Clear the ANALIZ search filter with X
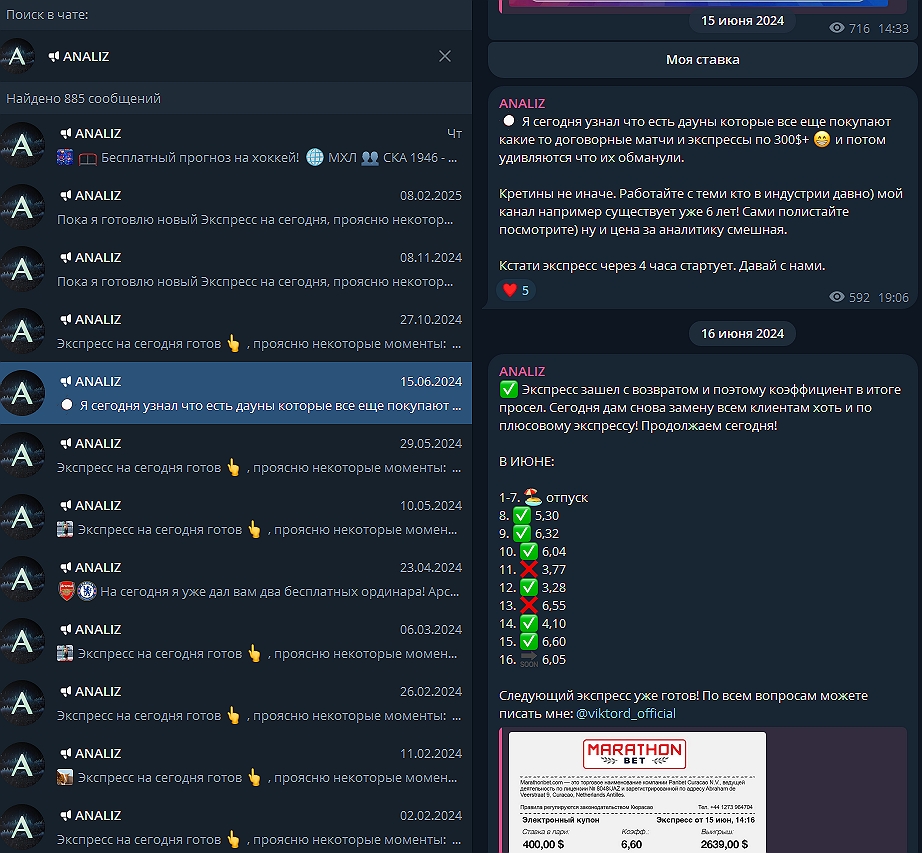The height and width of the screenshot is (853, 922). (x=445, y=56)
